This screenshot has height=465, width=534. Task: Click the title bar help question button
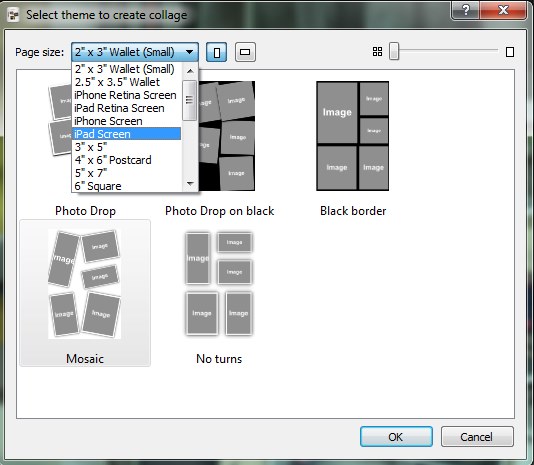pos(466,10)
